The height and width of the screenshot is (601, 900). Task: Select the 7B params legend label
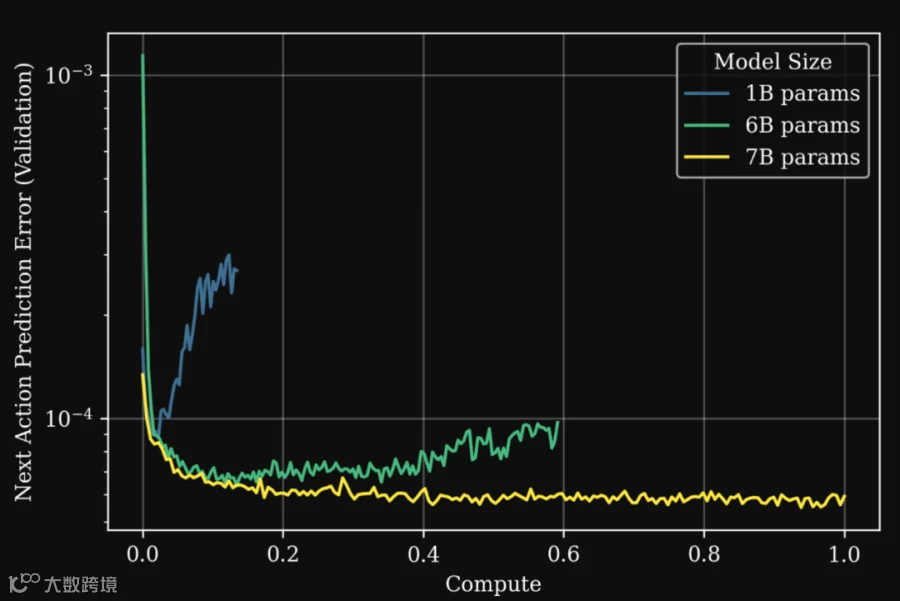802,157
